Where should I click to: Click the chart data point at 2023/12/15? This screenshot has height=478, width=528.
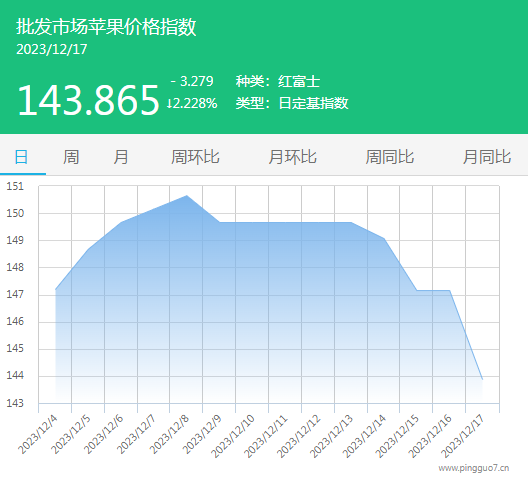[x=417, y=290]
